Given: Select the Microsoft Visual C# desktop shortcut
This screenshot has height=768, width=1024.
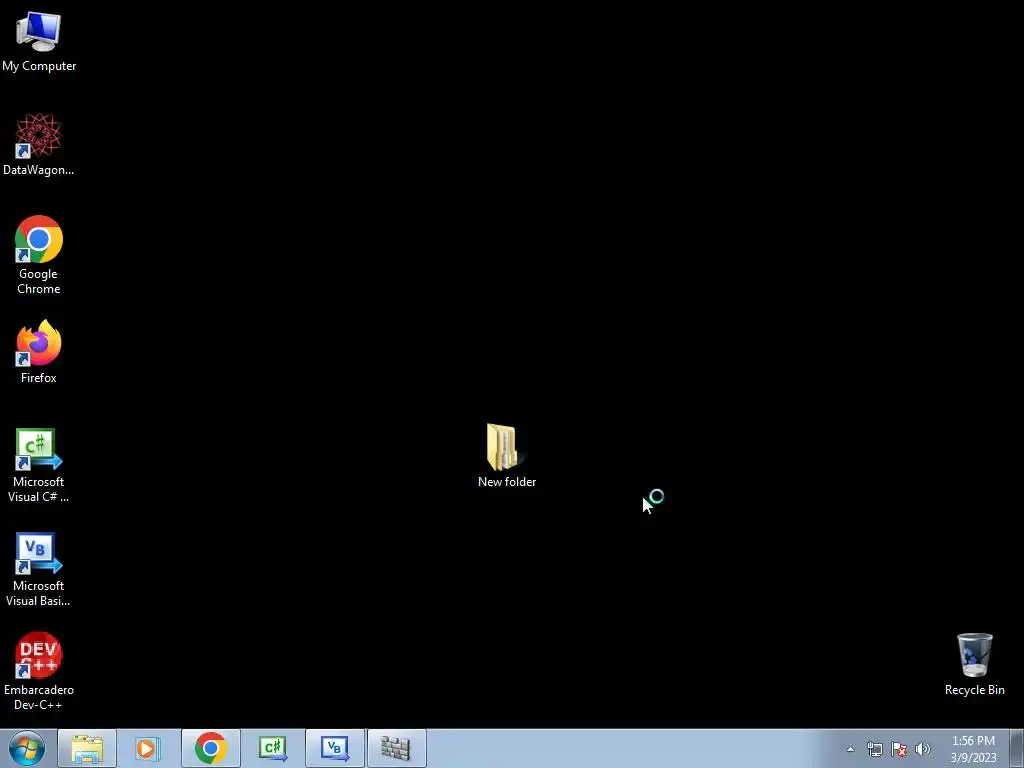Looking at the screenshot, I should coord(39,465).
